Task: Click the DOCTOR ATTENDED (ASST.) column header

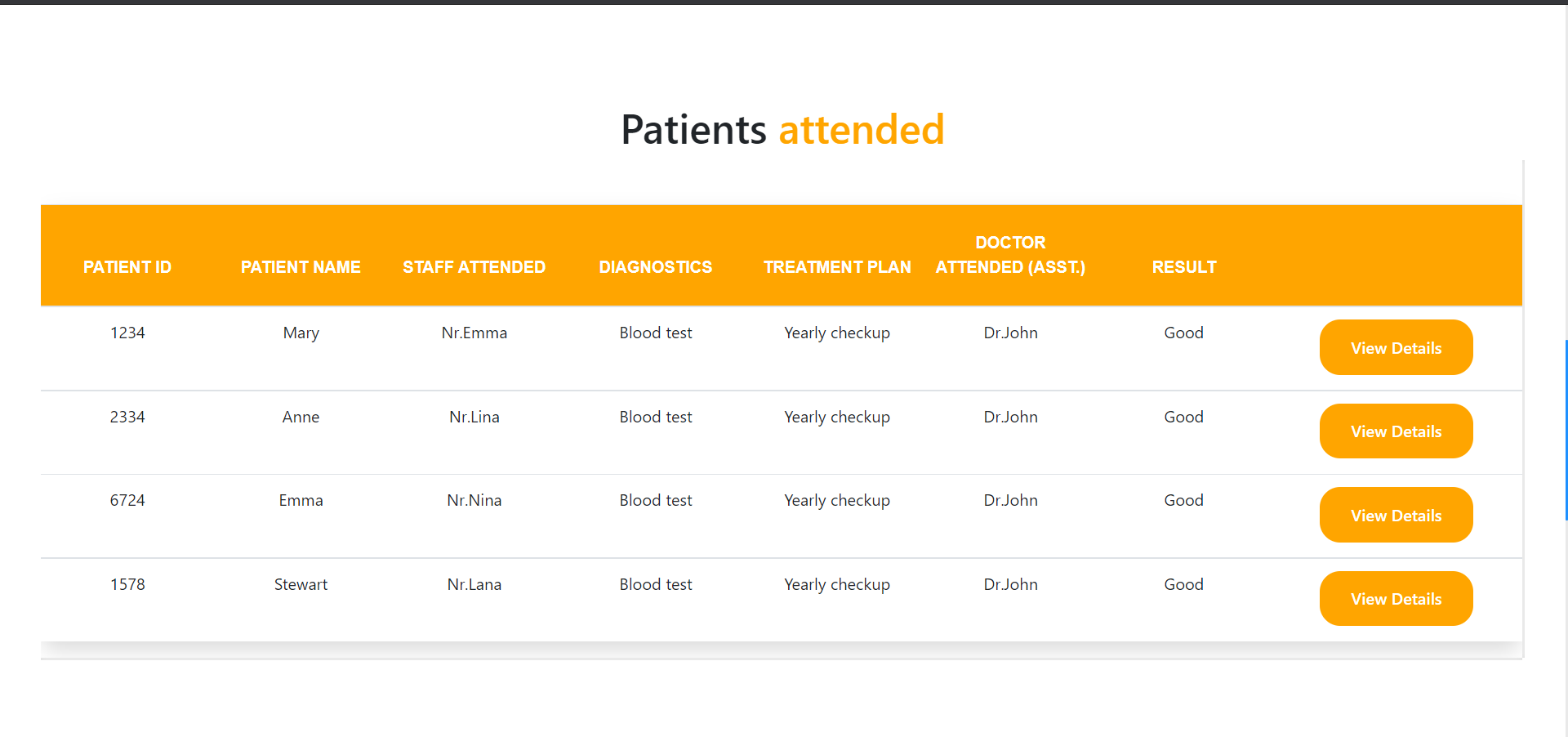Action: (x=1010, y=255)
